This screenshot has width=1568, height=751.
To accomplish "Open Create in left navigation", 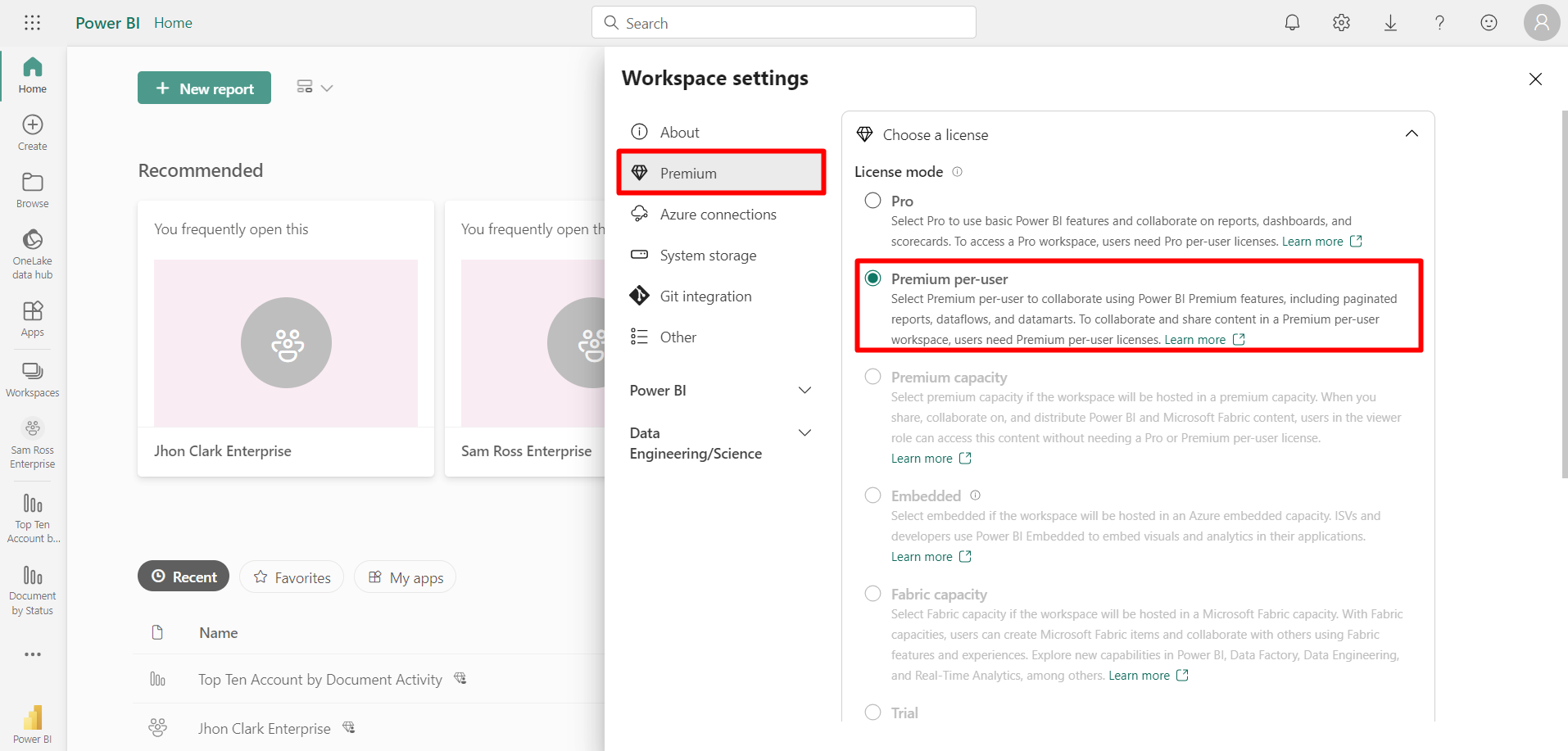I will click(x=33, y=133).
